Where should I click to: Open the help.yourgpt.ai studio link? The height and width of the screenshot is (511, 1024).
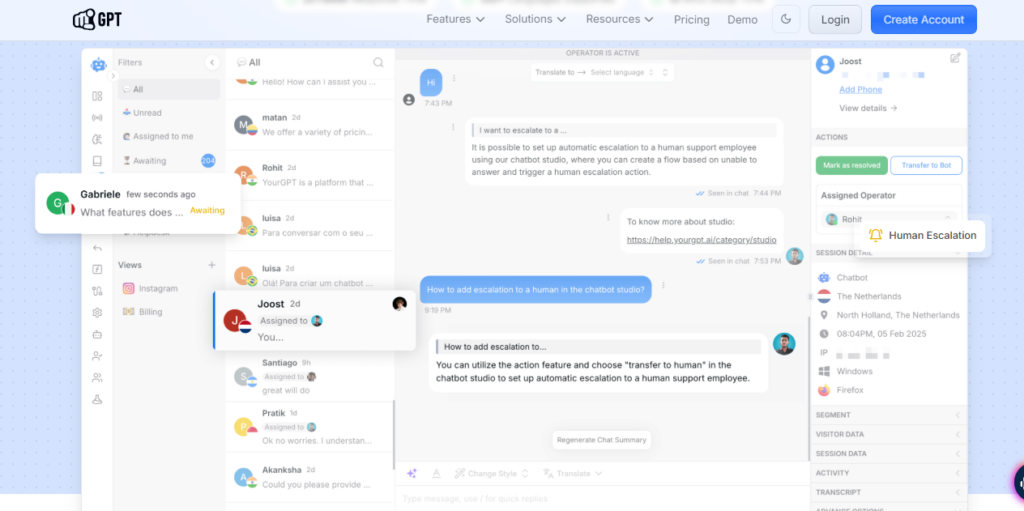701,240
